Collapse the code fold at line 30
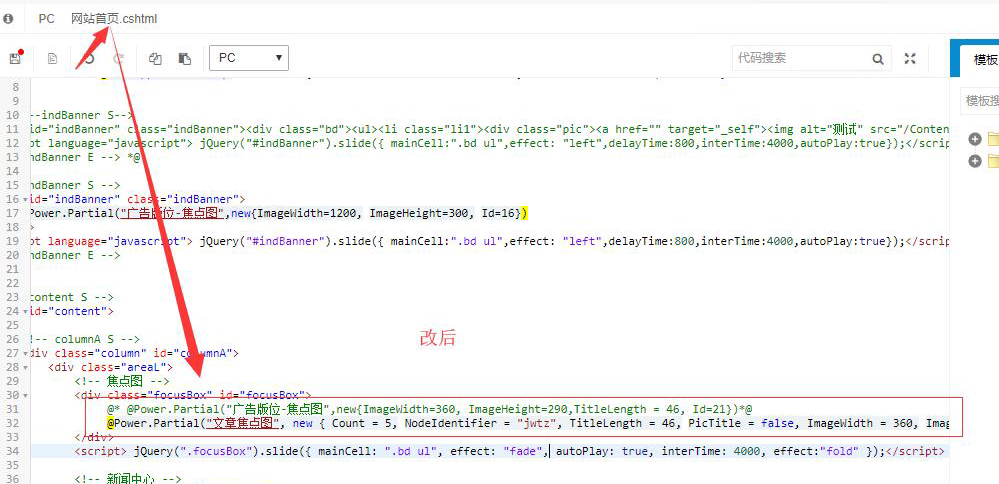 click(x=26, y=395)
